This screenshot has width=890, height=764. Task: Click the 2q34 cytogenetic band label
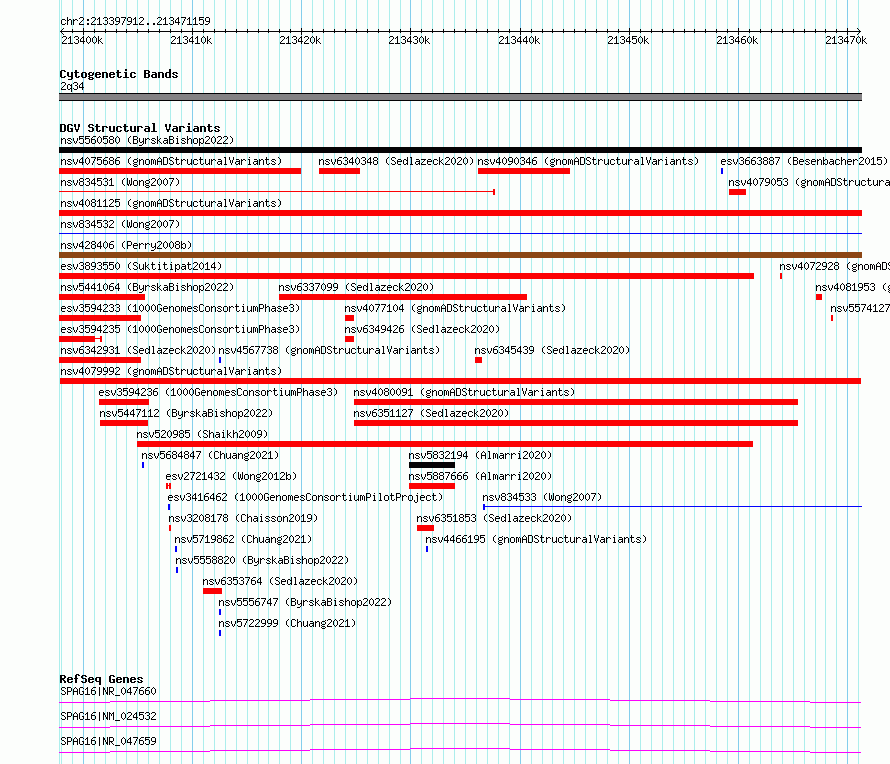pyautogui.click(x=72, y=86)
